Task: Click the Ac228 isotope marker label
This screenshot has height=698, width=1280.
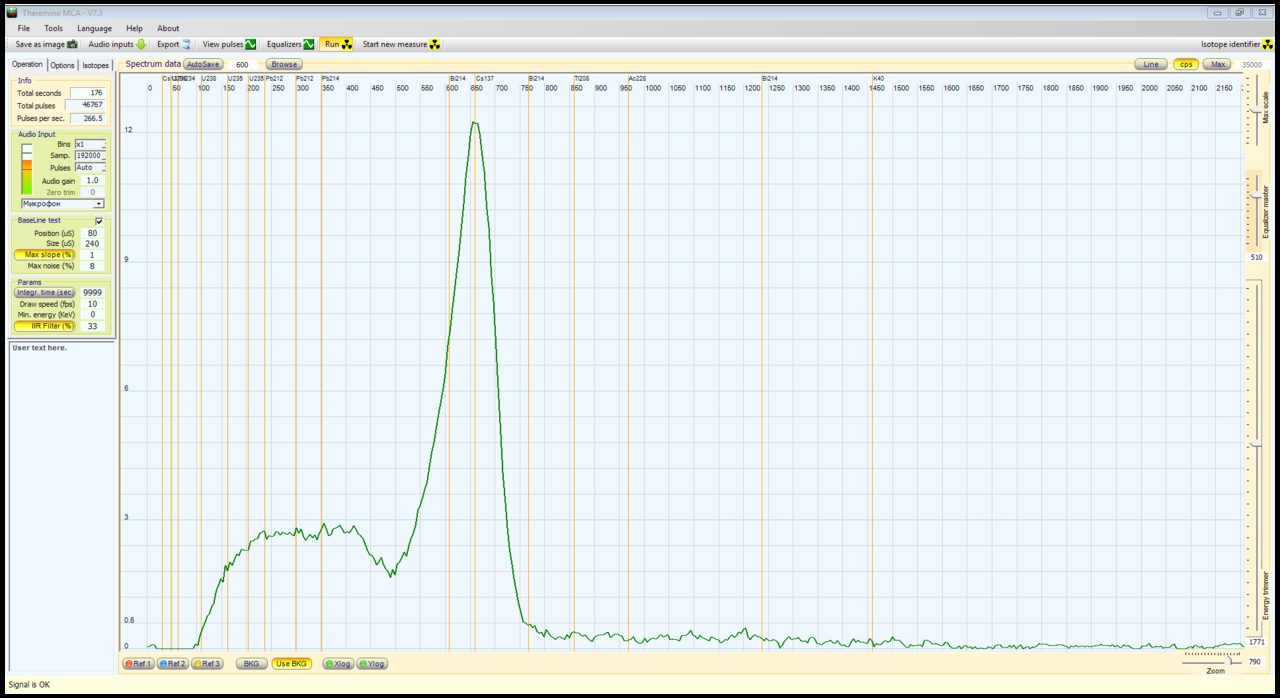Action: point(638,78)
